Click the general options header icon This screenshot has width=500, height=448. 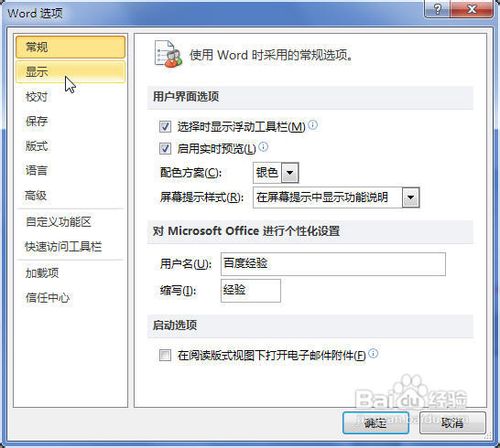168,54
